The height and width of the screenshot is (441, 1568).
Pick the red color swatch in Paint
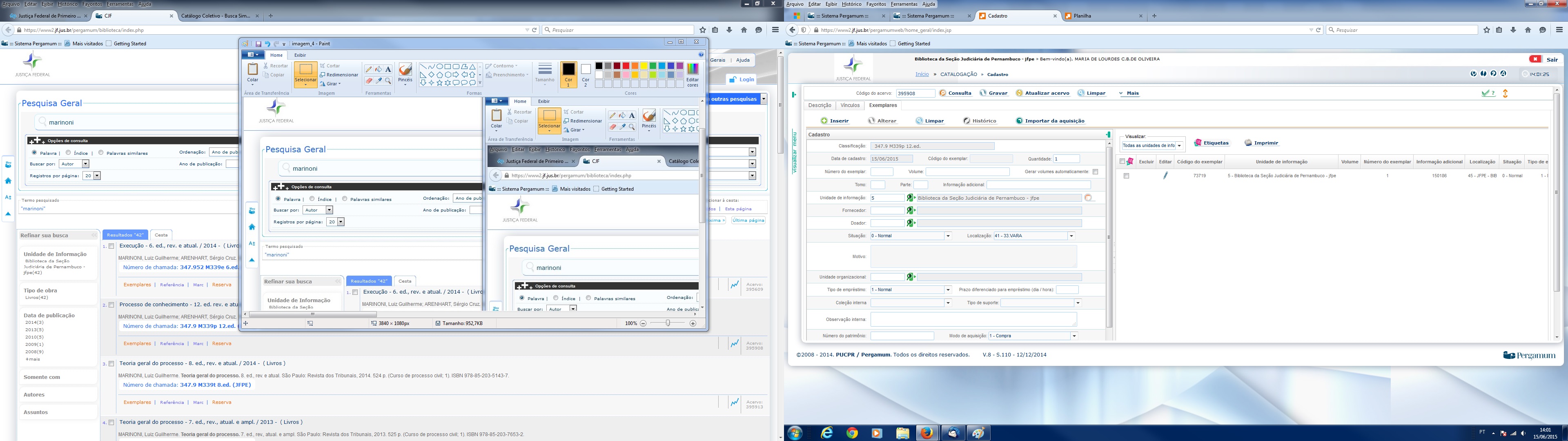626,66
